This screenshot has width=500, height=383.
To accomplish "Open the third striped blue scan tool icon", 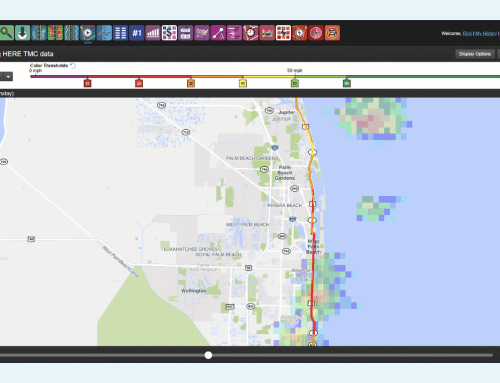I will [71, 33].
